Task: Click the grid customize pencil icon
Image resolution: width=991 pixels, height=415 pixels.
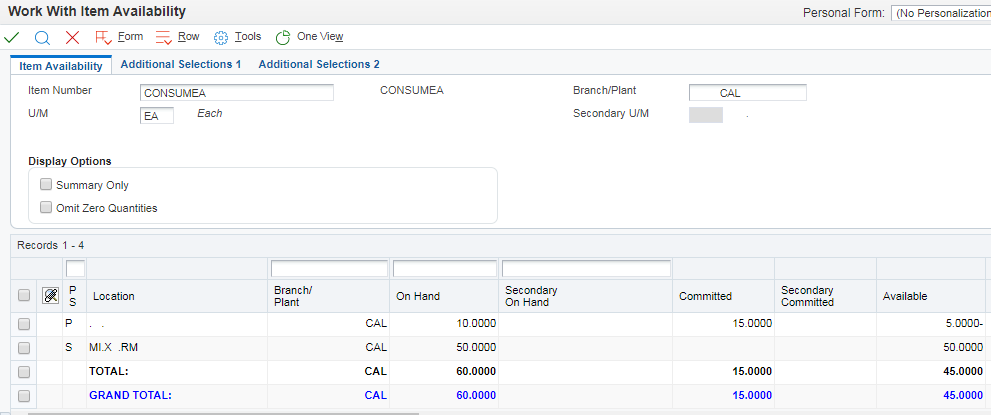Action: click(x=52, y=296)
